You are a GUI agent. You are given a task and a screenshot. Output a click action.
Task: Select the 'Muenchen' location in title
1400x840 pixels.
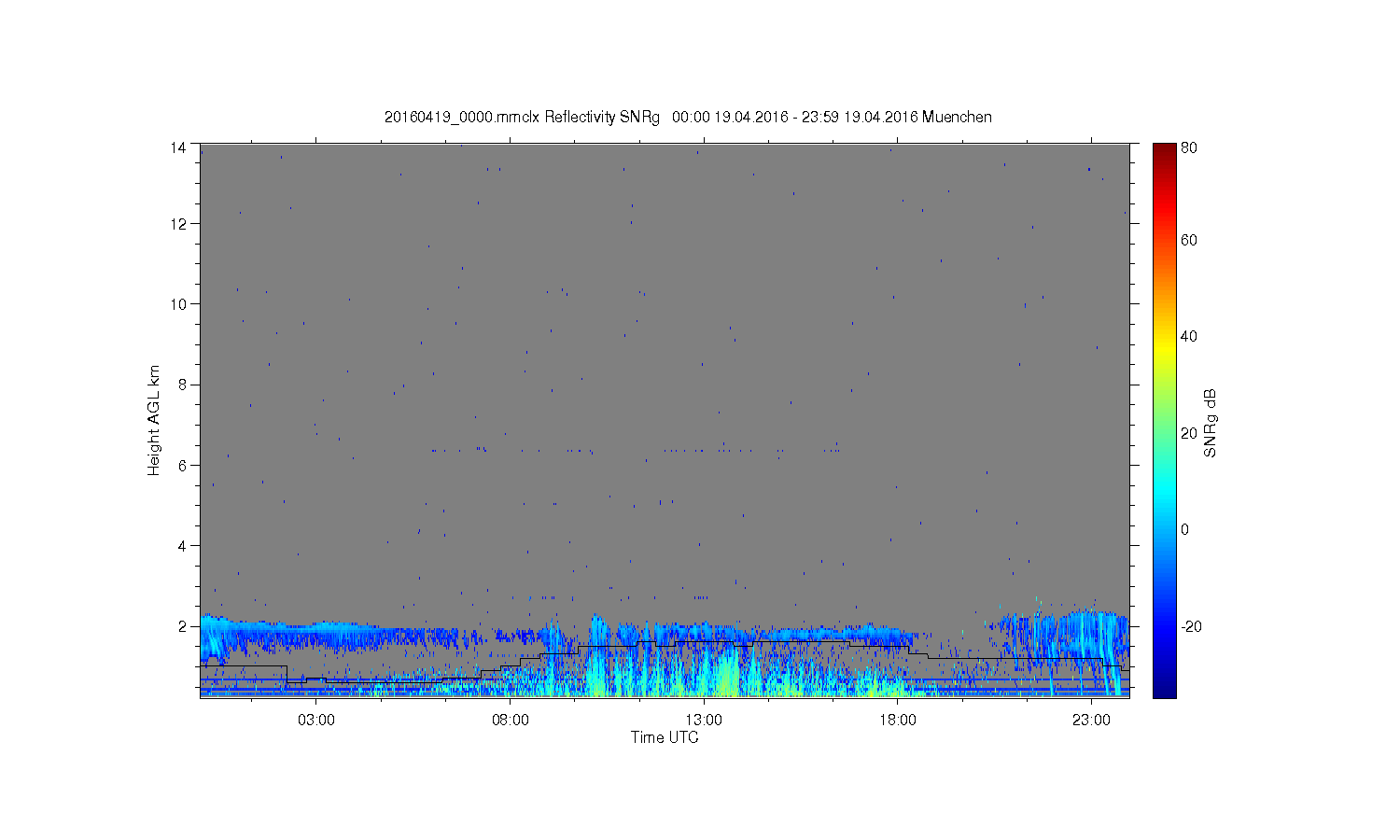957,118
